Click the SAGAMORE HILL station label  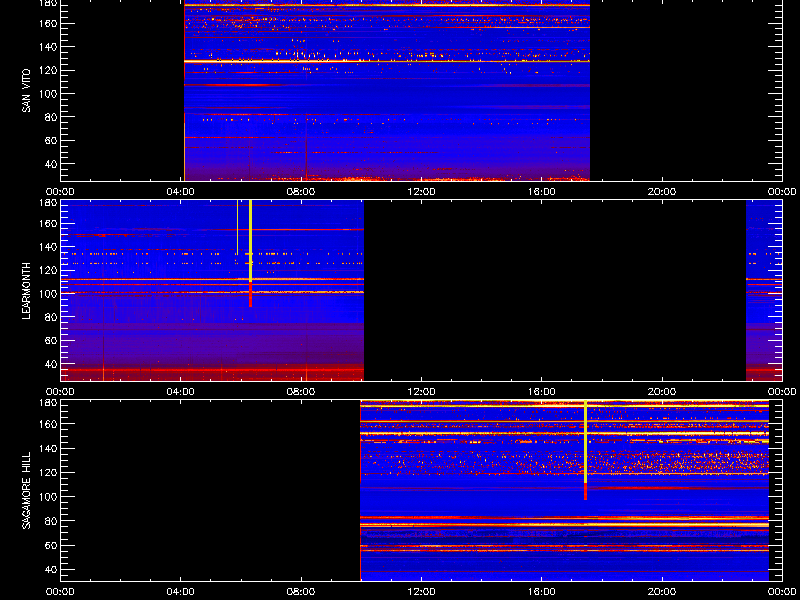pyautogui.click(x=26, y=490)
